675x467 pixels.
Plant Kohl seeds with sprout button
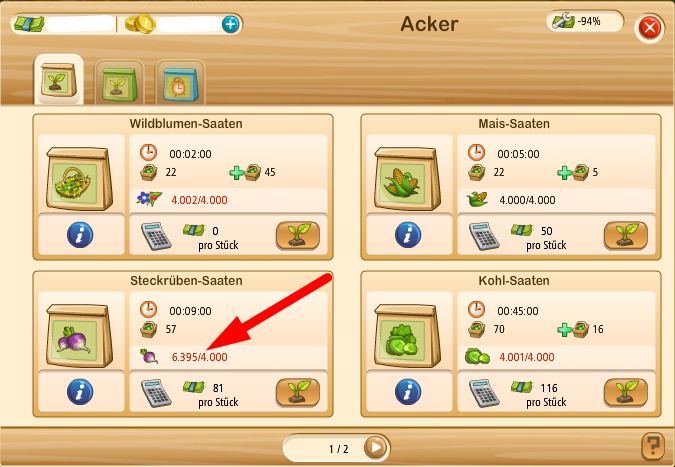[x=626, y=392]
